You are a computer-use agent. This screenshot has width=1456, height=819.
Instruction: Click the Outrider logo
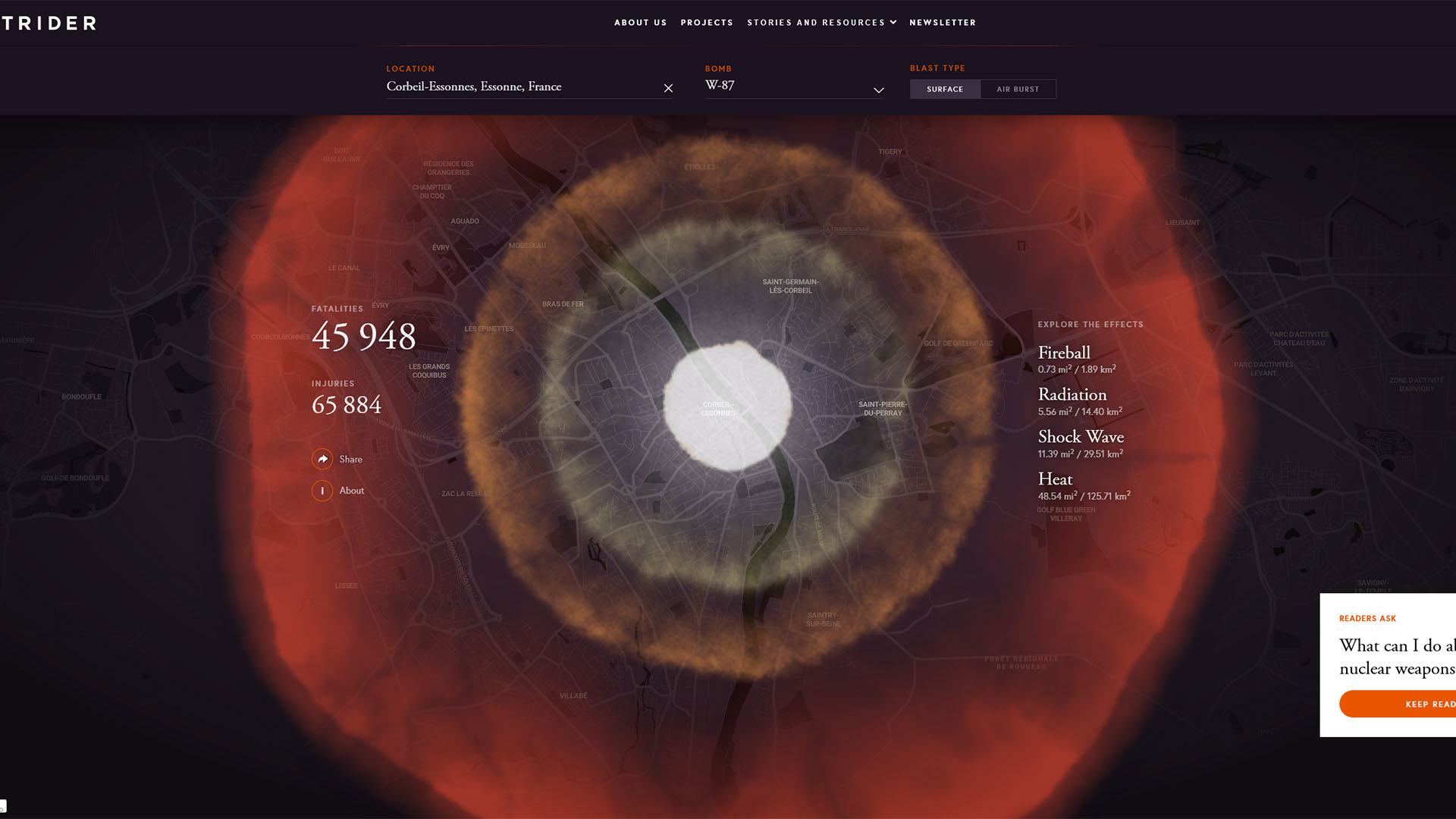[x=49, y=23]
